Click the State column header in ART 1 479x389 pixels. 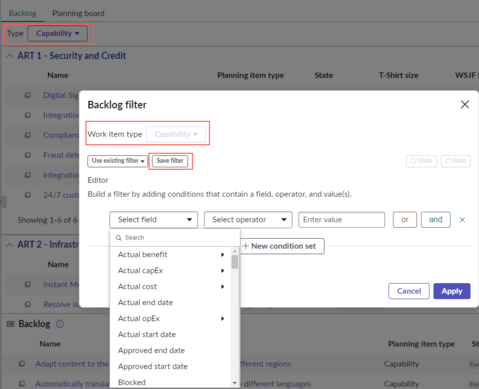pyautogui.click(x=324, y=75)
